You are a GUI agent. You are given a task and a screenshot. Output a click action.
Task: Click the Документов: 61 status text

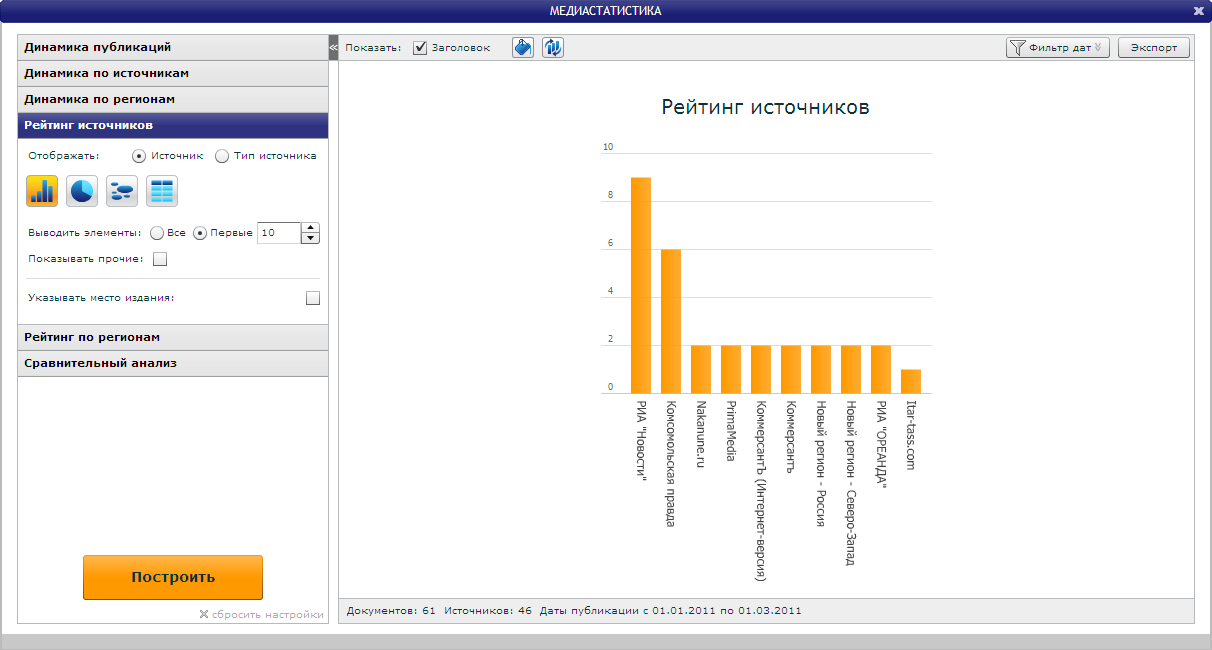[390, 610]
